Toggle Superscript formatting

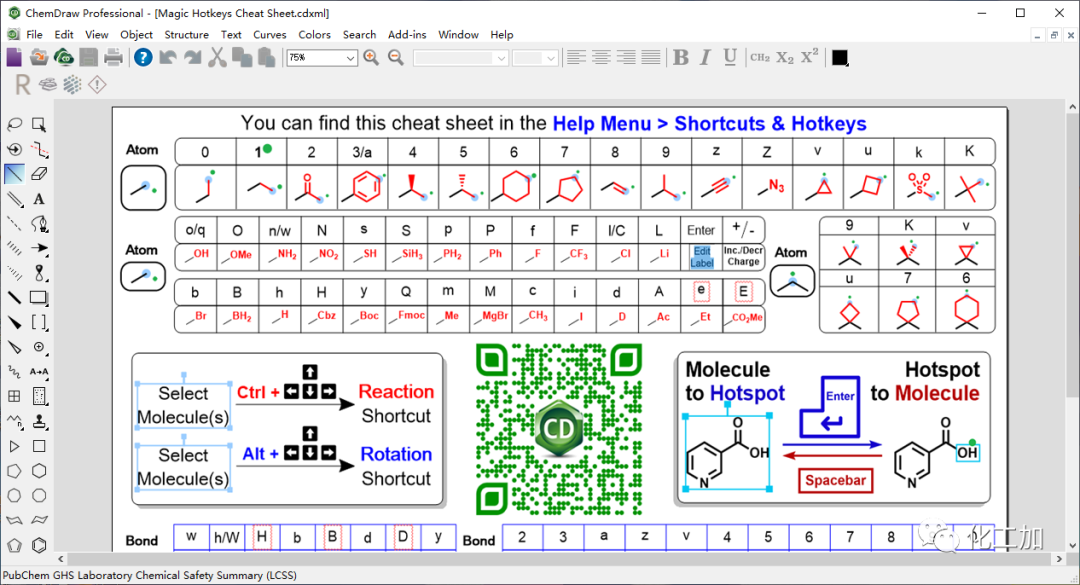(810, 57)
